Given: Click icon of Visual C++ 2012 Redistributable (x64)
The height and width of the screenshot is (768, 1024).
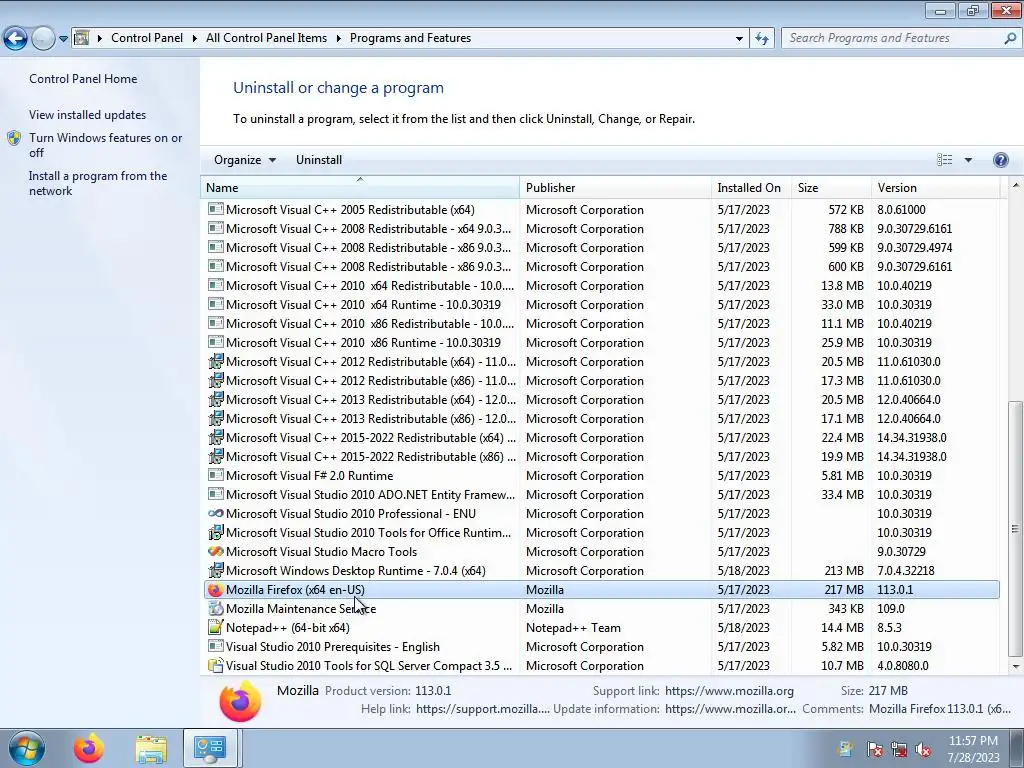Looking at the screenshot, I should (x=216, y=360).
